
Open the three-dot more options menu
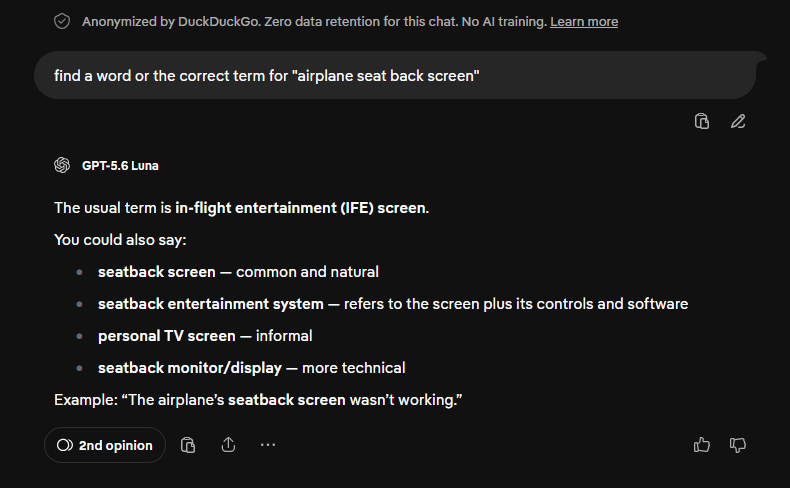point(268,445)
